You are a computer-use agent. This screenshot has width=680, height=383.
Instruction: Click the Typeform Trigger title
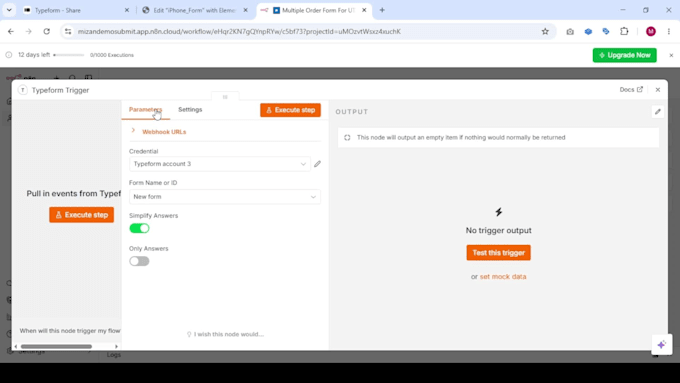coord(60,90)
